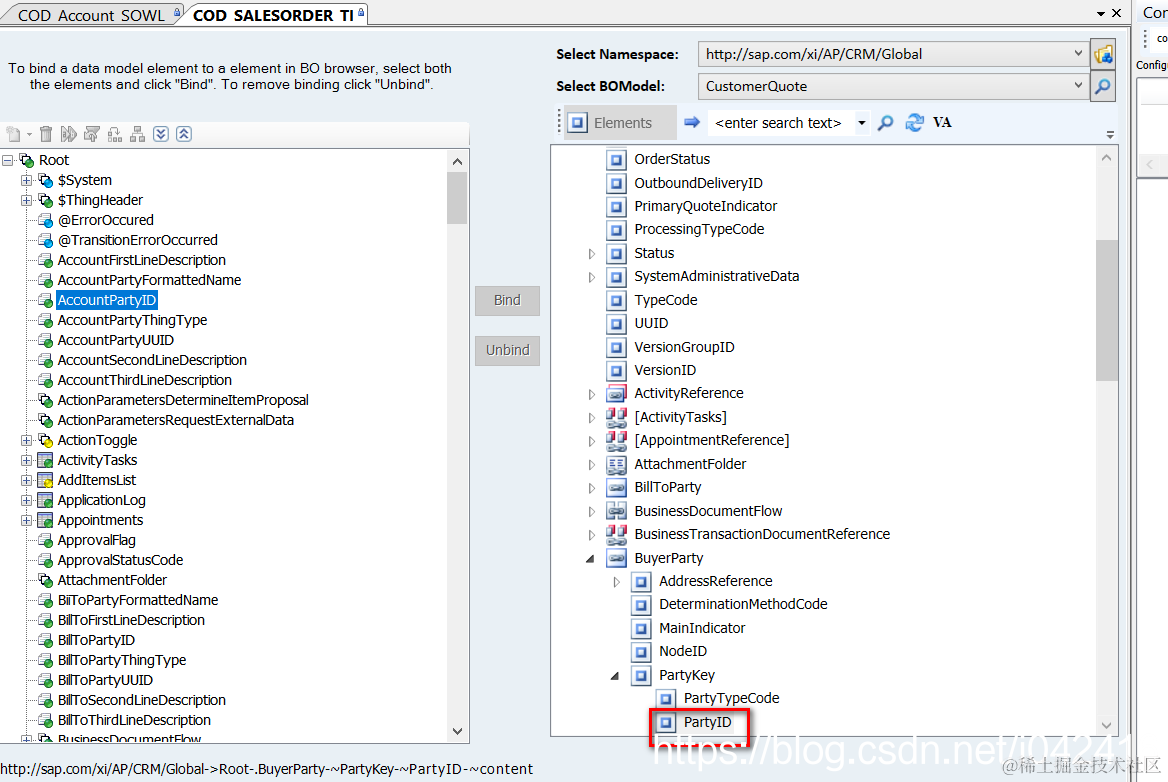The width and height of the screenshot is (1168, 782).
Task: Click the ActivityReference association icon
Action: pyautogui.click(x=616, y=393)
